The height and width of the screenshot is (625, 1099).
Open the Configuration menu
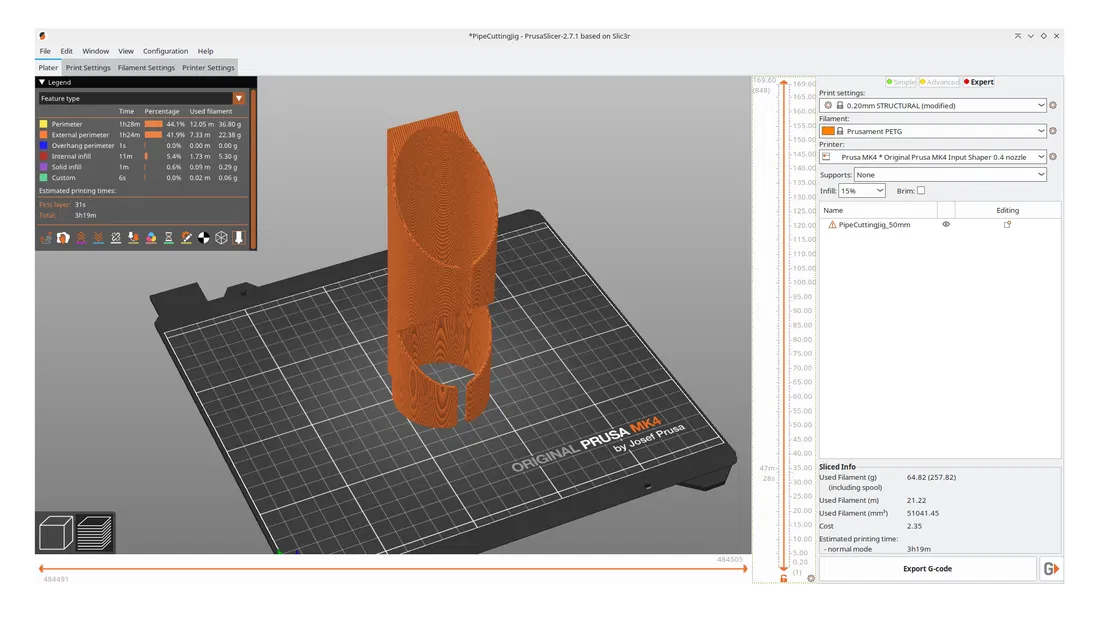[165, 51]
